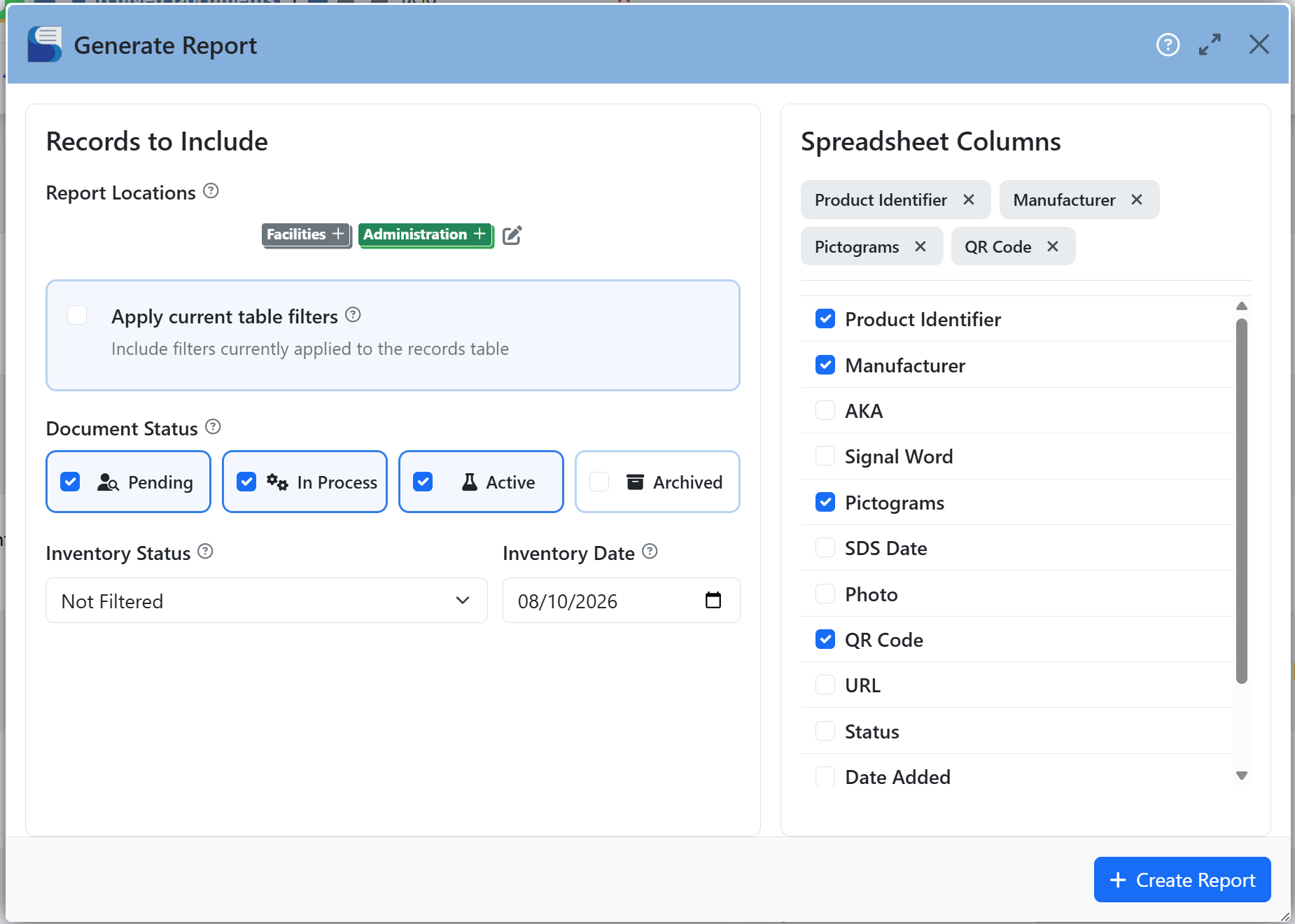Click the Inventory Date field
Screen dimensions: 1295x924
click(622, 601)
